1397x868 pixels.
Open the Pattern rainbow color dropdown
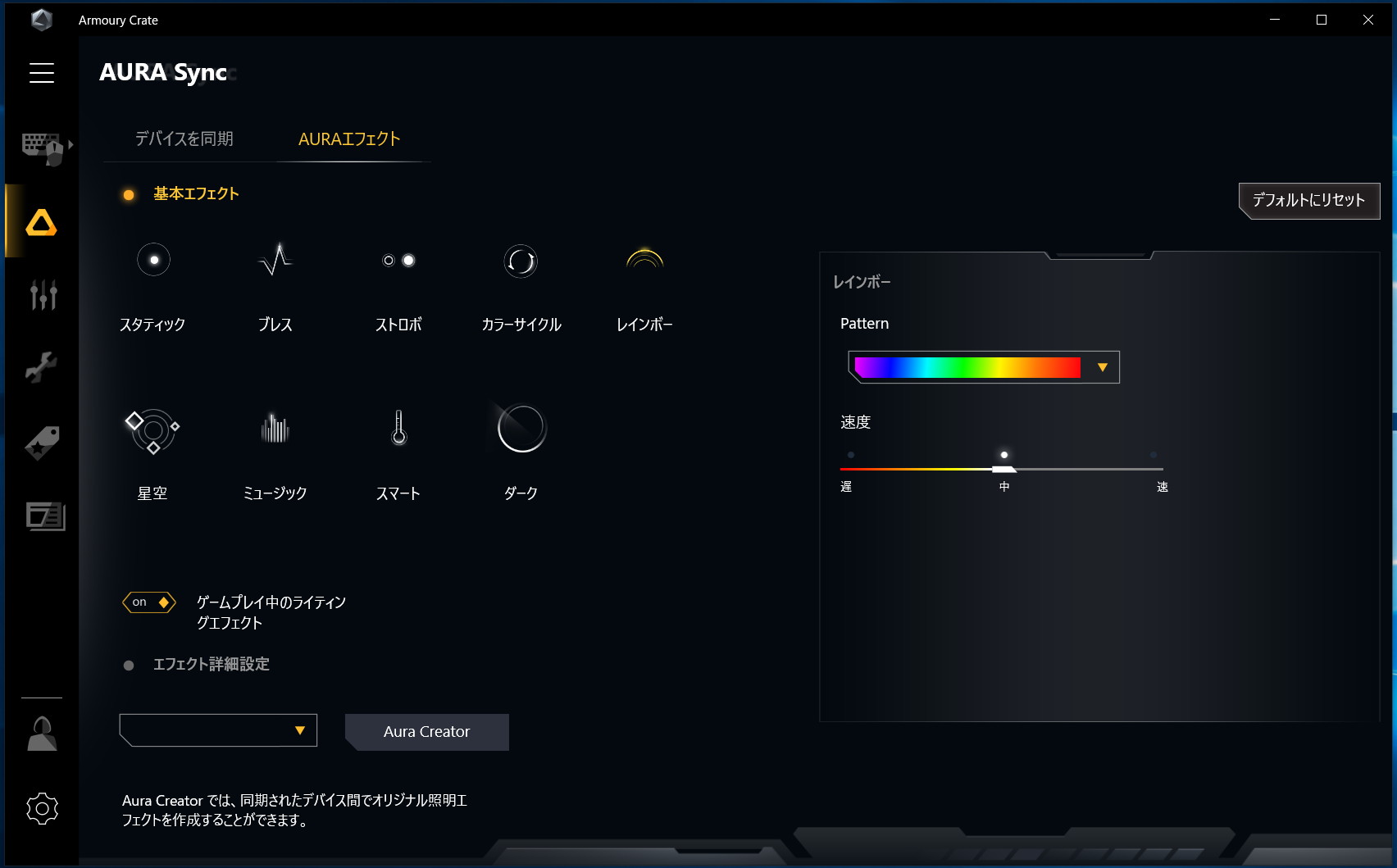point(984,367)
